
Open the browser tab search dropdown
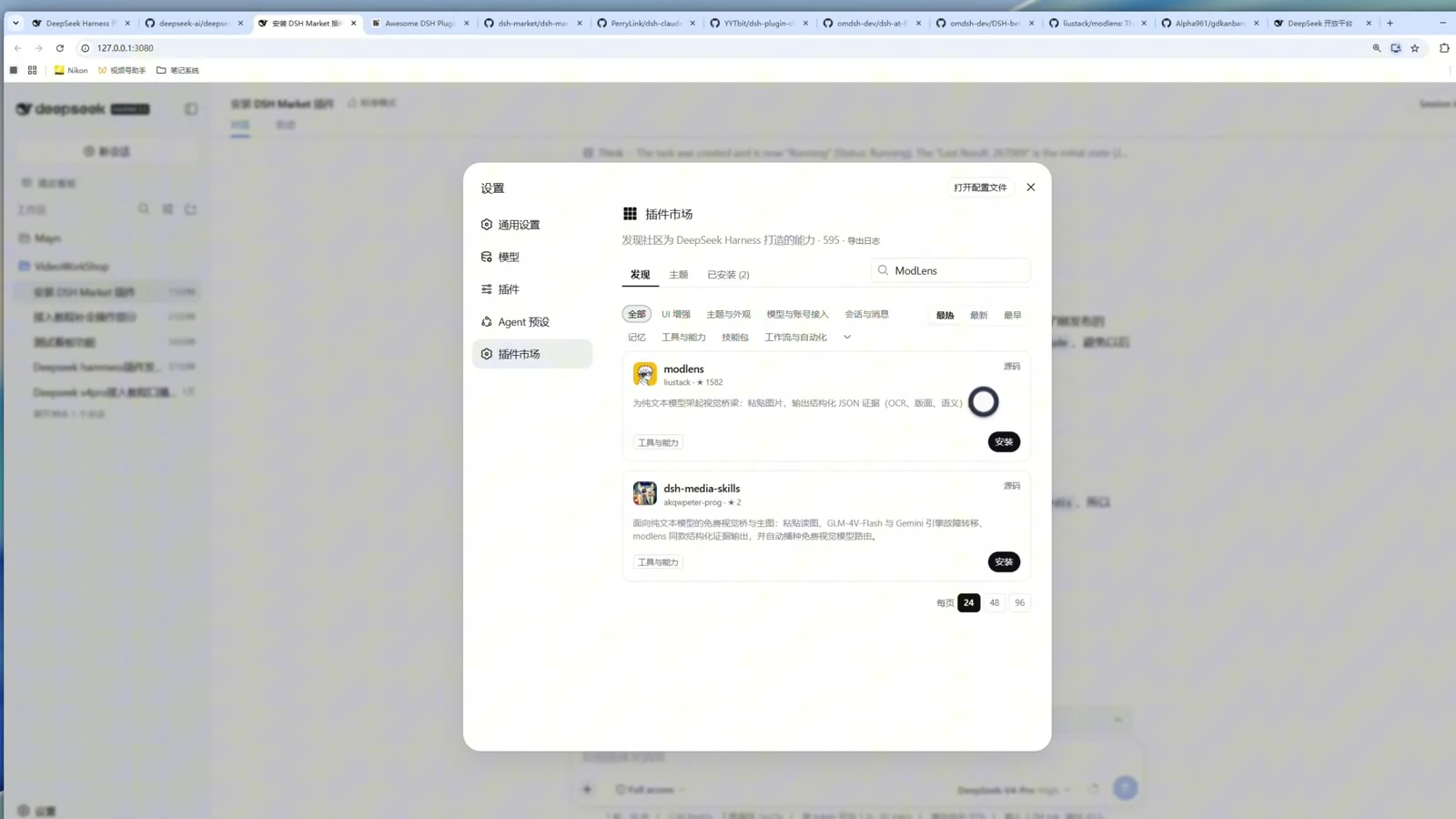coord(15,23)
